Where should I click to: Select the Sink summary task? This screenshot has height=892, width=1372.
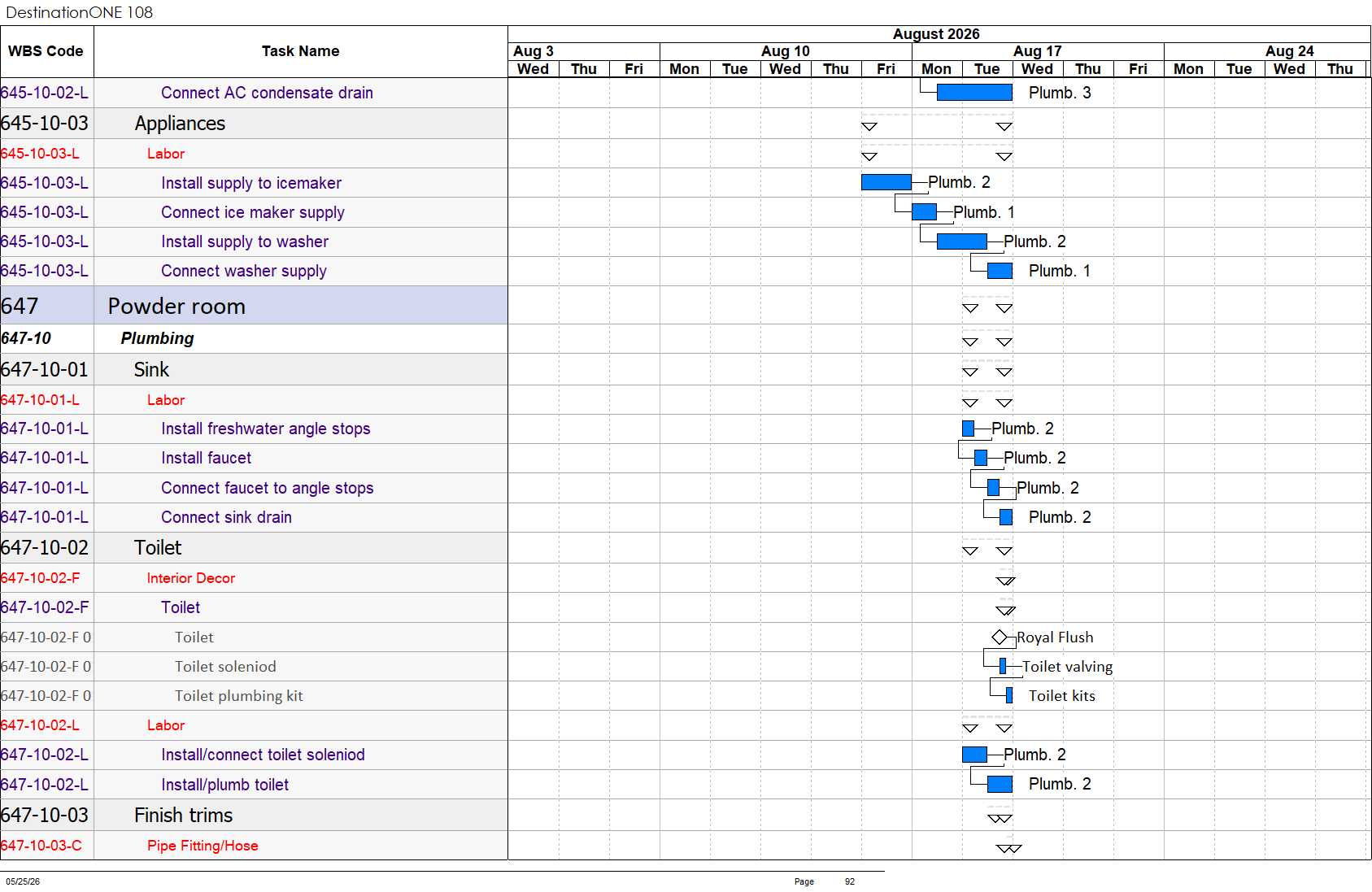[x=254, y=369]
